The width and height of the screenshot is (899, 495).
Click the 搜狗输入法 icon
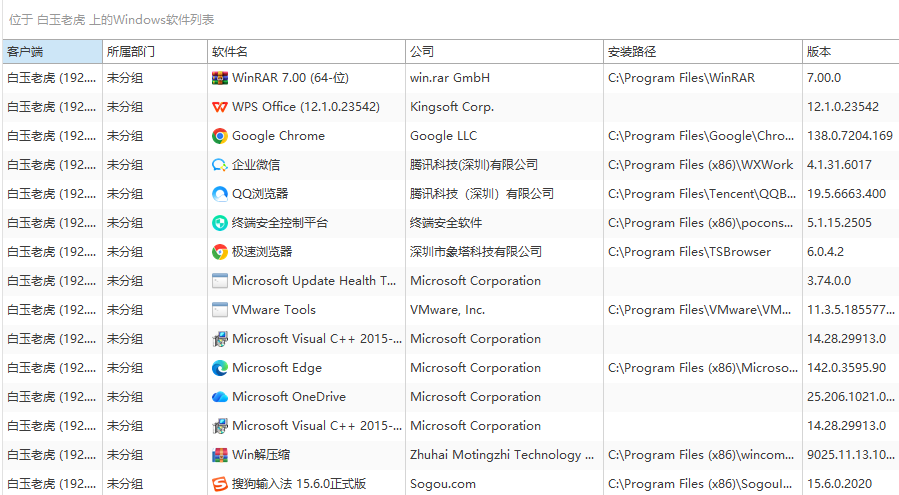pyautogui.click(x=220, y=484)
